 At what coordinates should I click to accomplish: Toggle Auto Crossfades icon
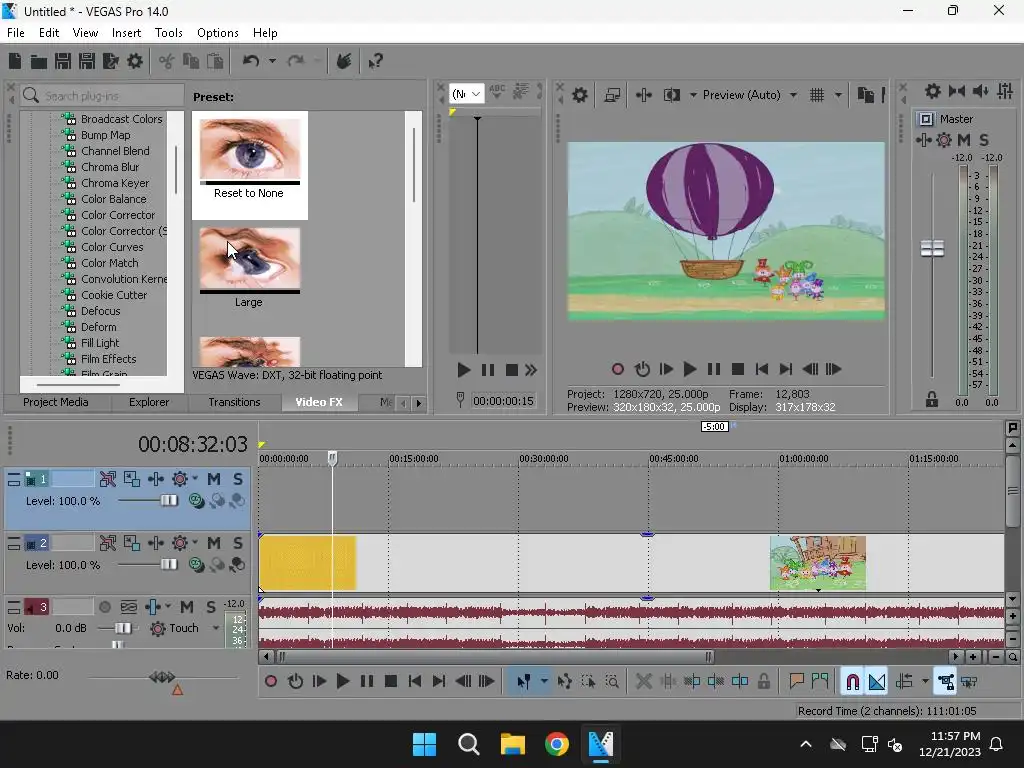pos(877,682)
